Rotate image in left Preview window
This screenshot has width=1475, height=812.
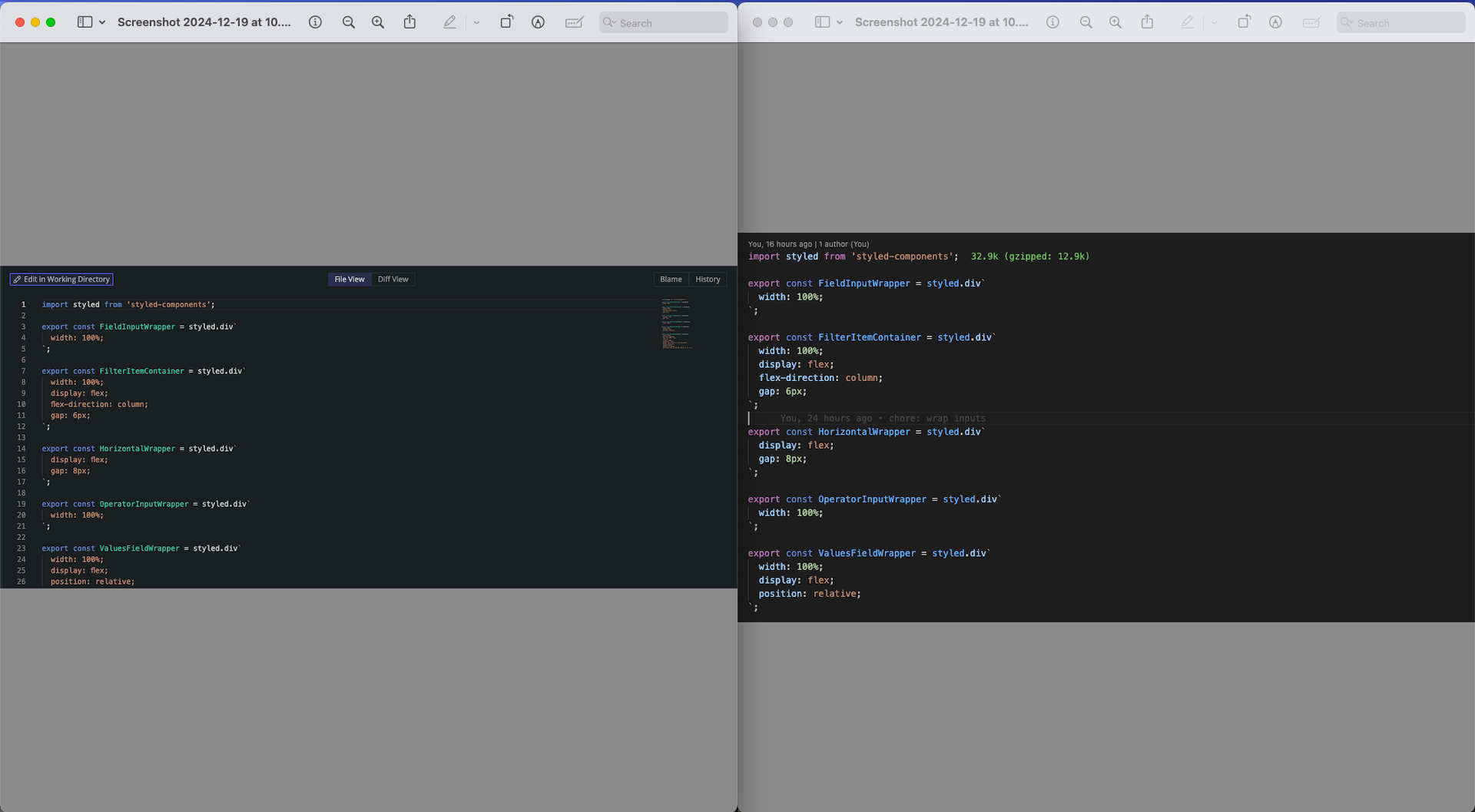(x=506, y=22)
